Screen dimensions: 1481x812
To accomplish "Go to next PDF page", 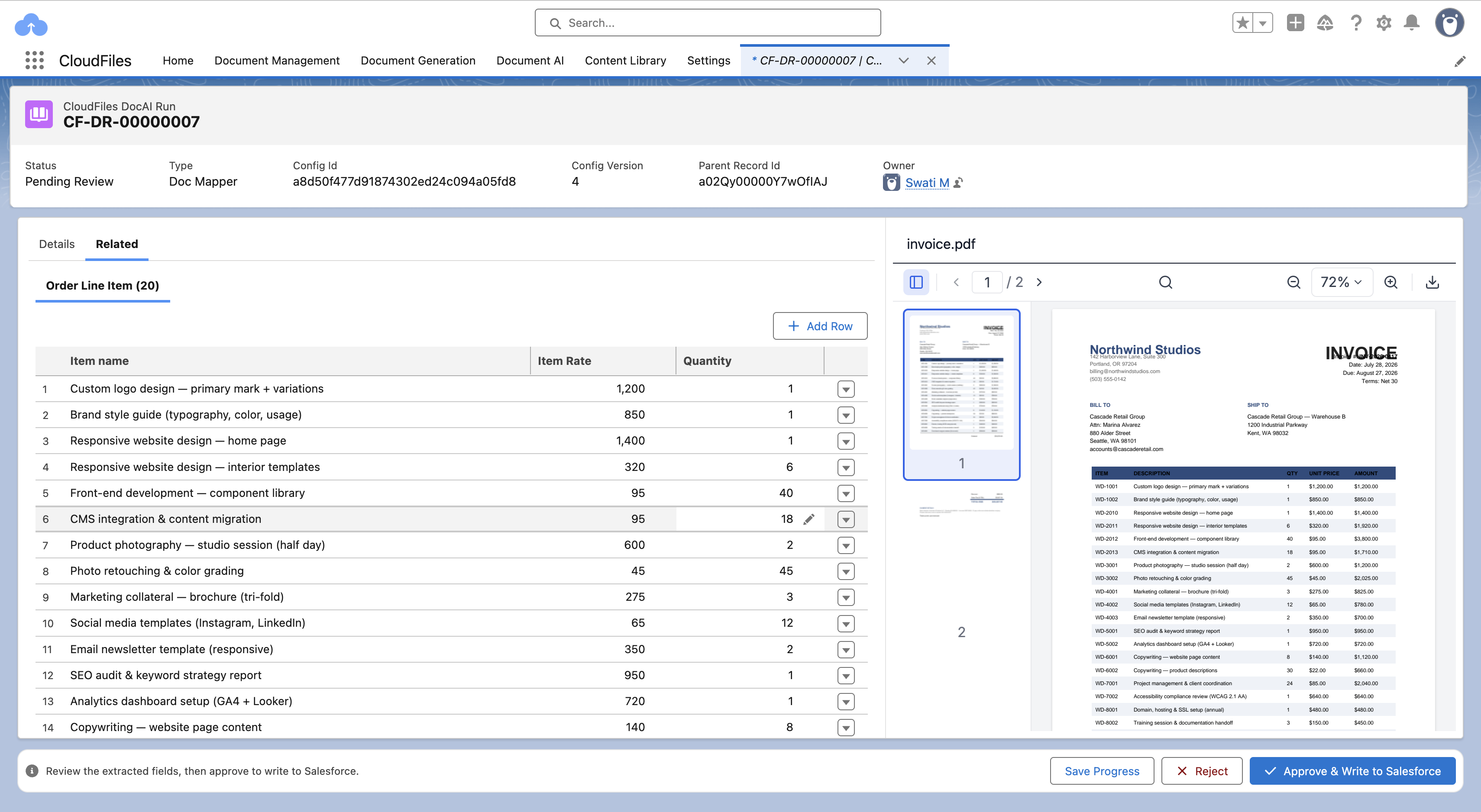I will (1039, 282).
